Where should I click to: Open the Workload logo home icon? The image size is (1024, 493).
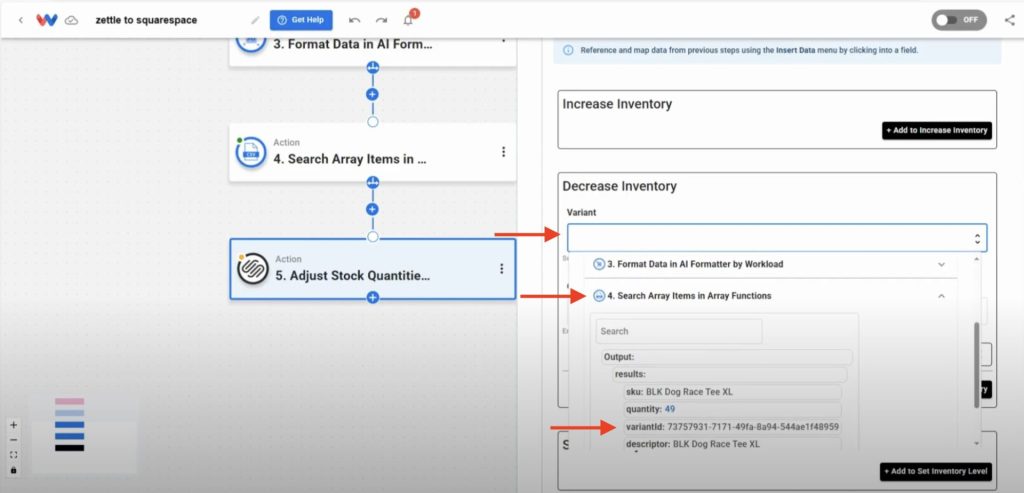coord(46,20)
